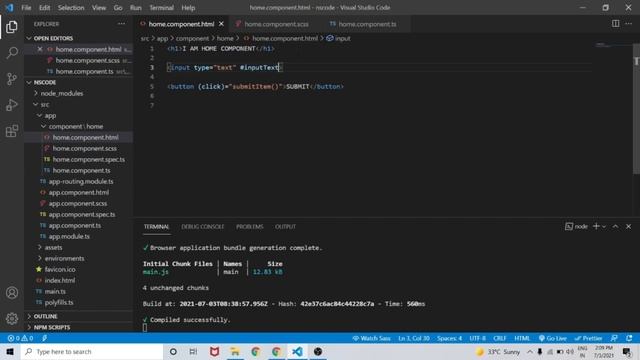Click the taskbar search box
Viewport: 640px width, 360px height.
pos(92,351)
